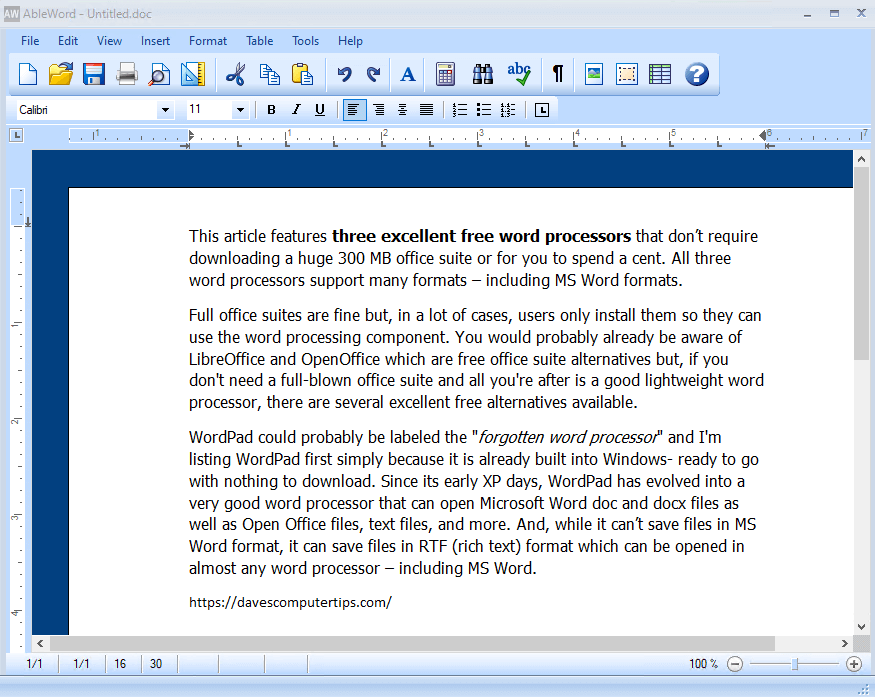Click the vertical scrollbar down arrow
The width and height of the screenshot is (875, 697).
click(x=861, y=627)
